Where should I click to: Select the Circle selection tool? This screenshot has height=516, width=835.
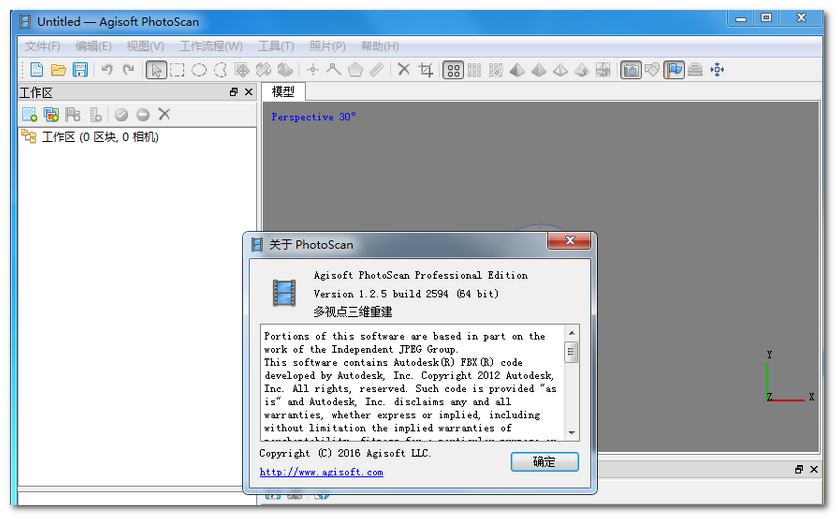pos(199,70)
